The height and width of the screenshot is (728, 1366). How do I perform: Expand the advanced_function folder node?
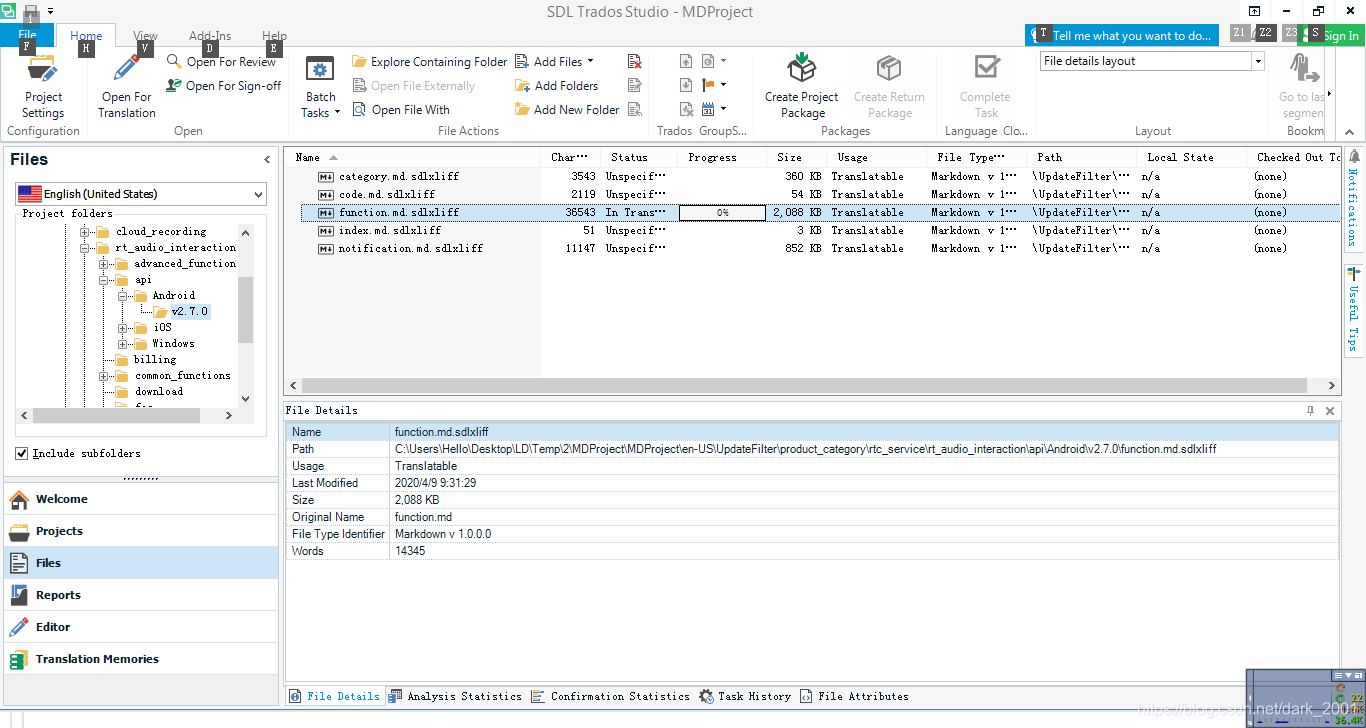pyautogui.click(x=104, y=264)
